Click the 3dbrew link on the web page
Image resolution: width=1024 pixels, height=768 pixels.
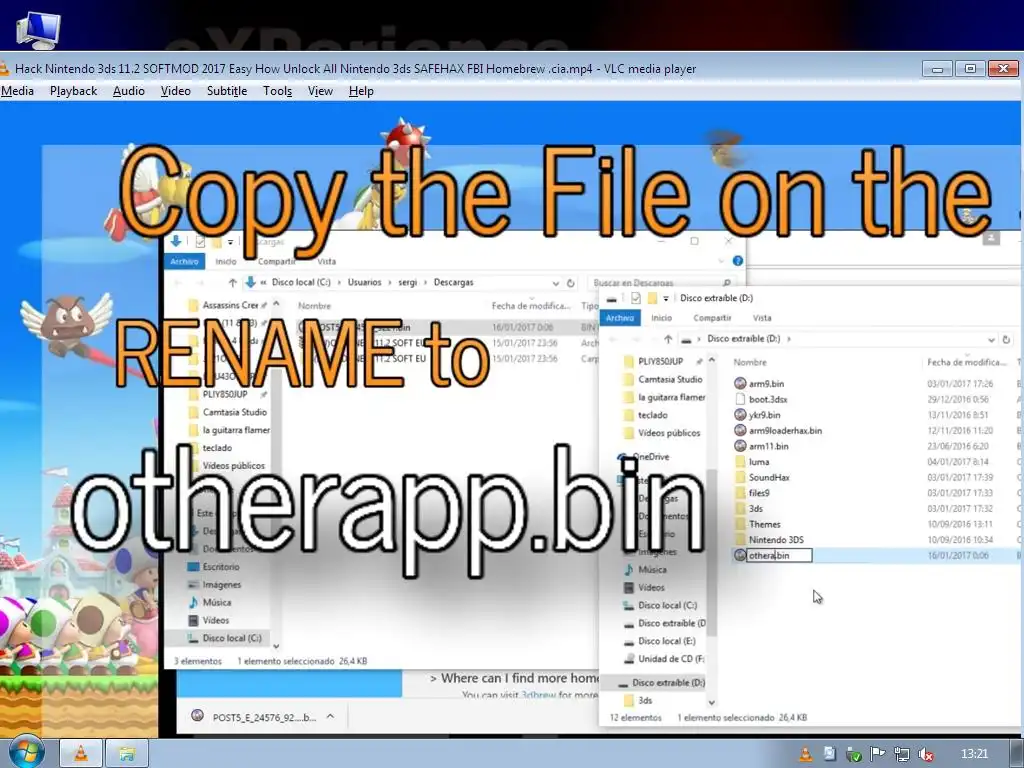[539, 695]
